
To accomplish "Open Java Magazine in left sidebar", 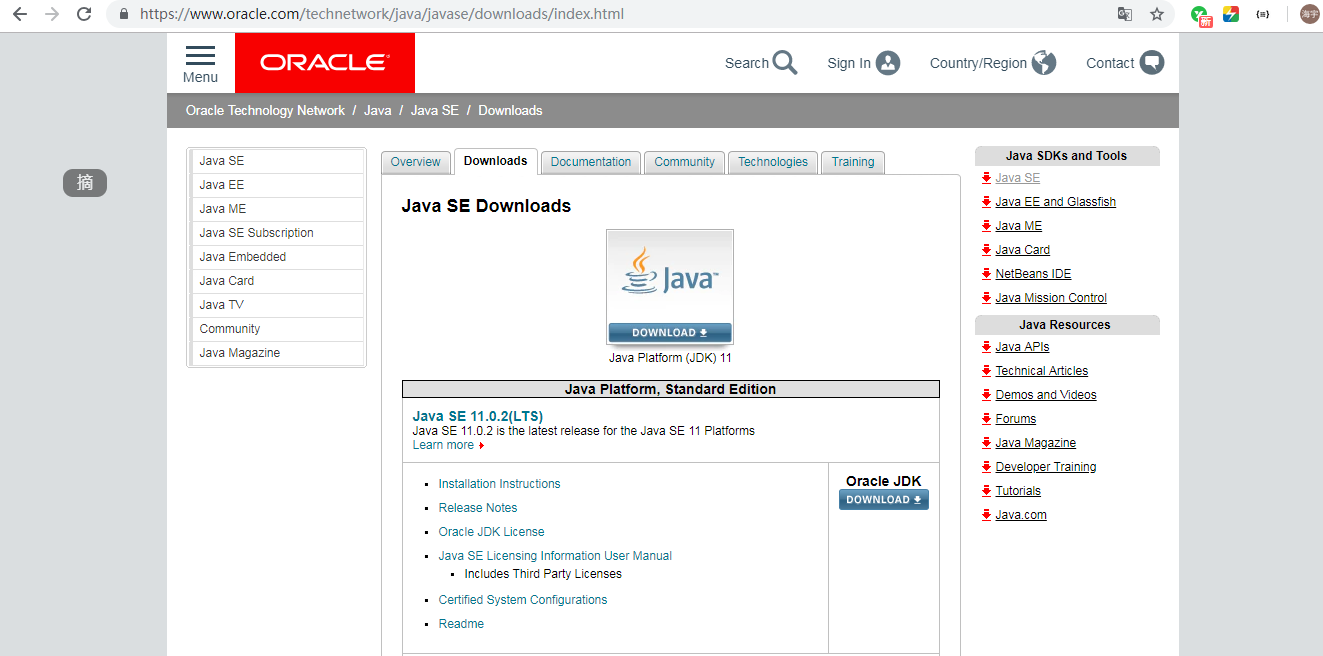I will tap(277, 353).
